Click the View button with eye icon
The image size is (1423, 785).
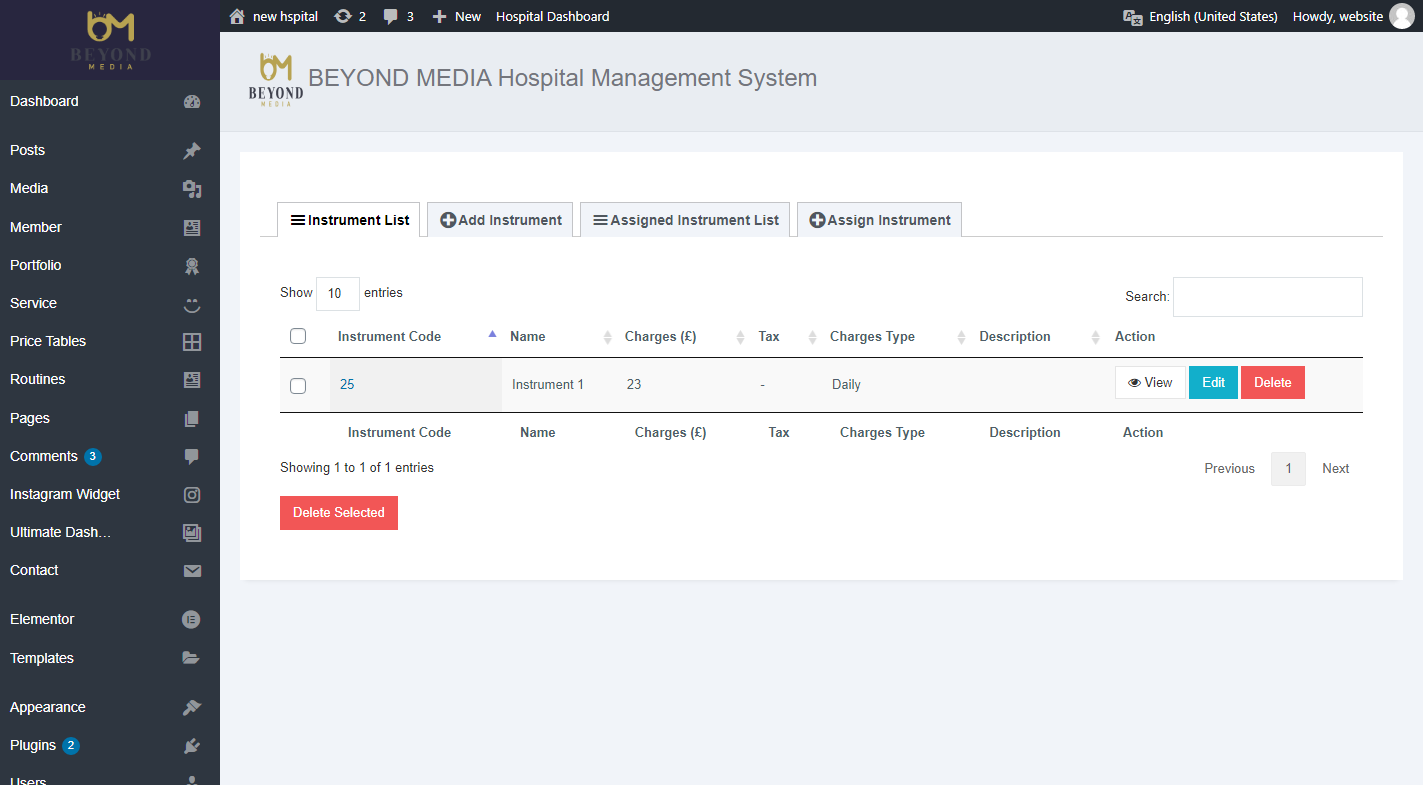(1150, 382)
